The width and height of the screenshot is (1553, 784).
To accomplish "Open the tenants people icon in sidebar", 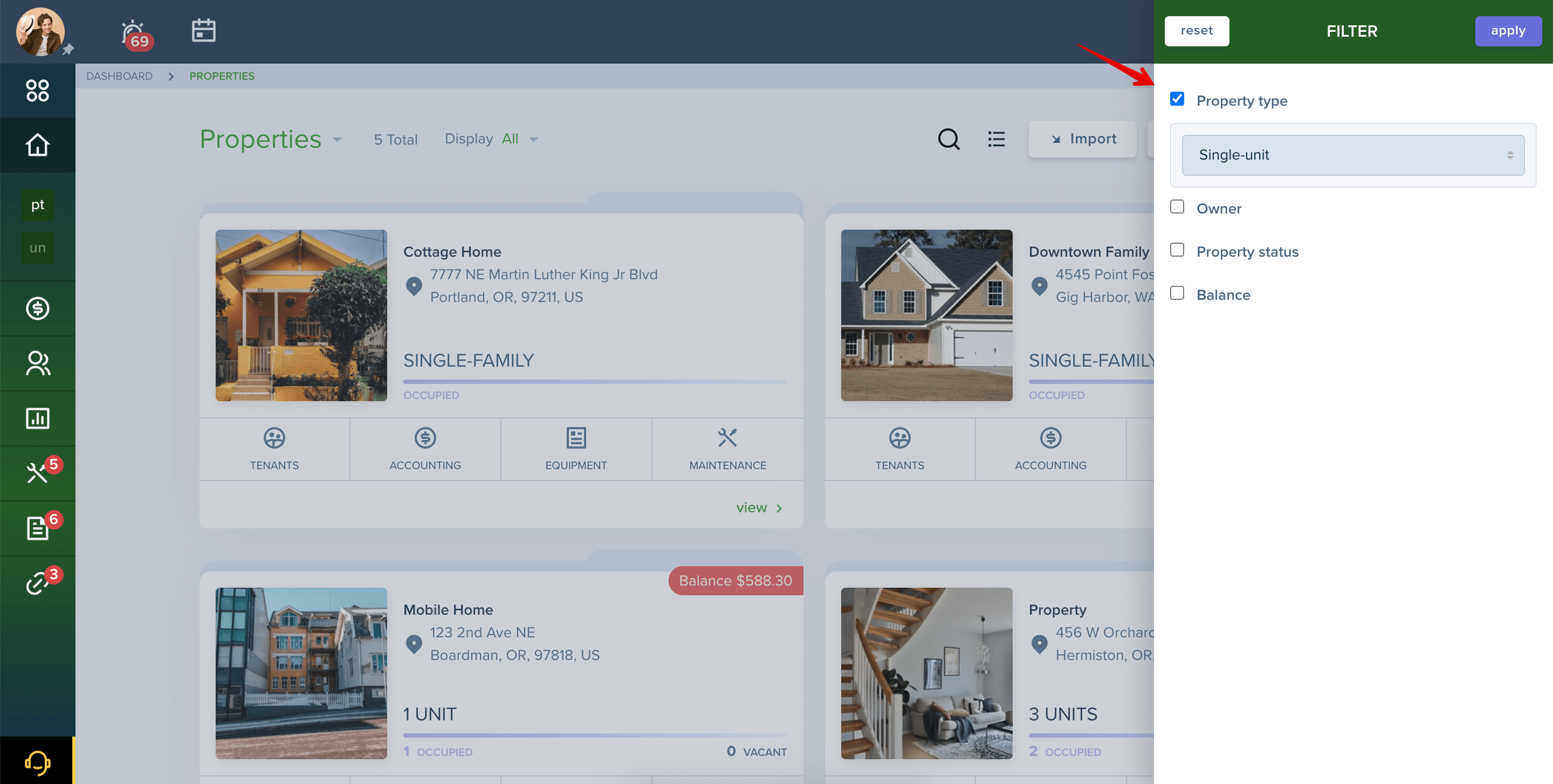I will pyautogui.click(x=37, y=363).
